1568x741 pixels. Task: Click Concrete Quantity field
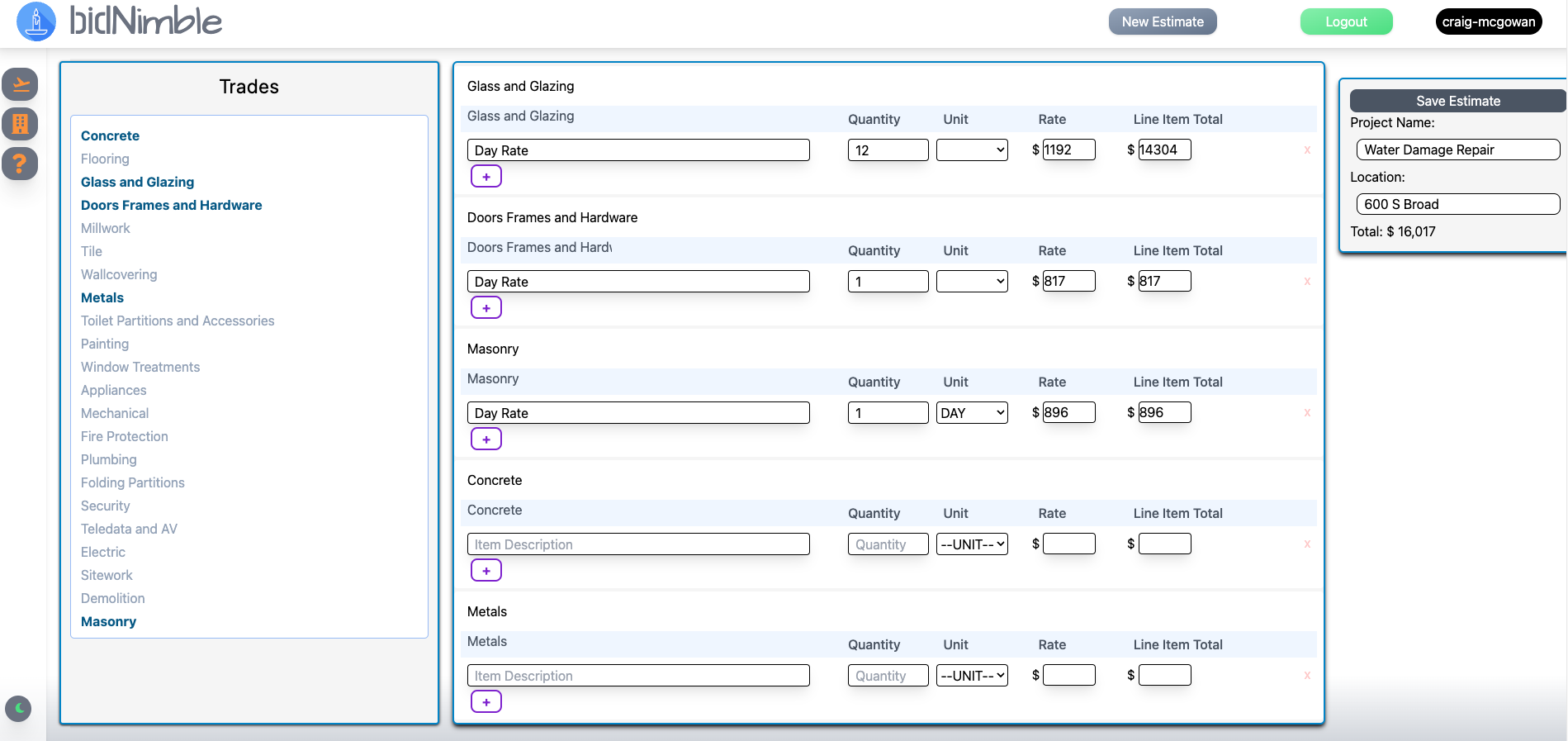pyautogui.click(x=888, y=544)
